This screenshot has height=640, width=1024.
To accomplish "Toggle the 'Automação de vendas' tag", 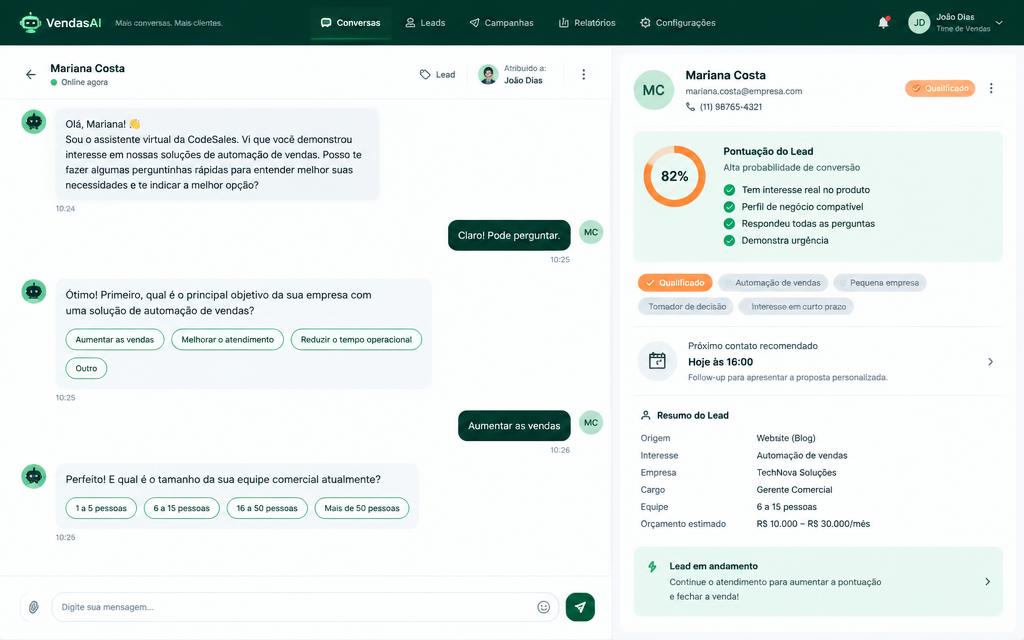I will [773, 283].
